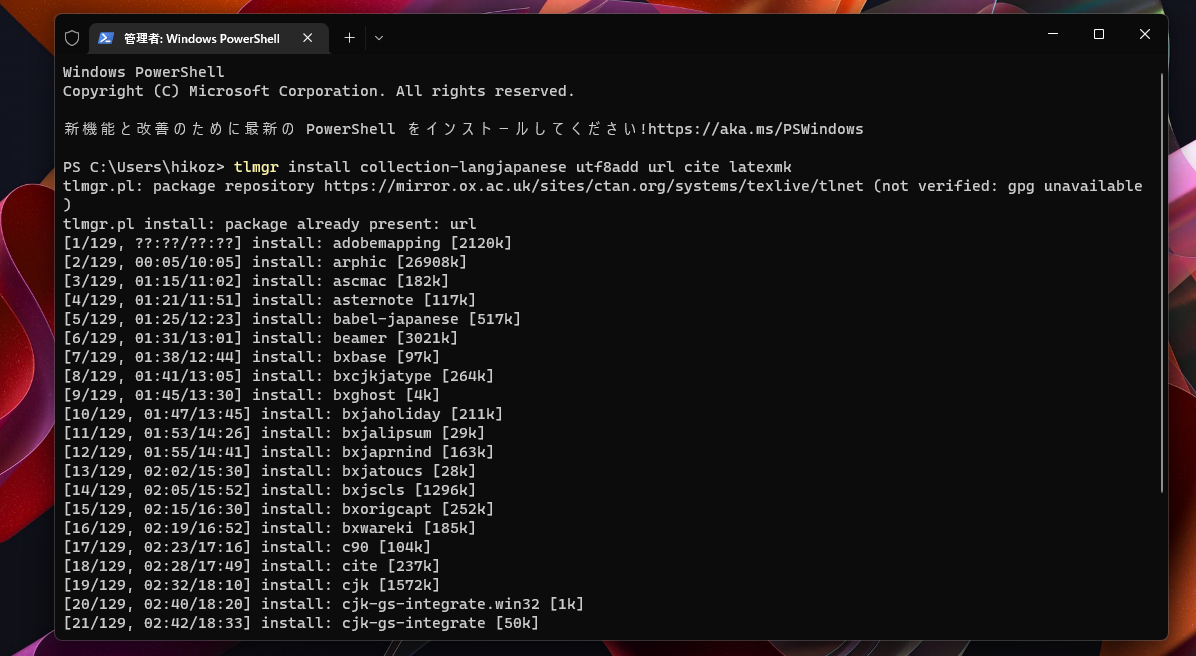This screenshot has height=656, width=1196.
Task: Click 'package already present: url' line
Action: [x=269, y=224]
